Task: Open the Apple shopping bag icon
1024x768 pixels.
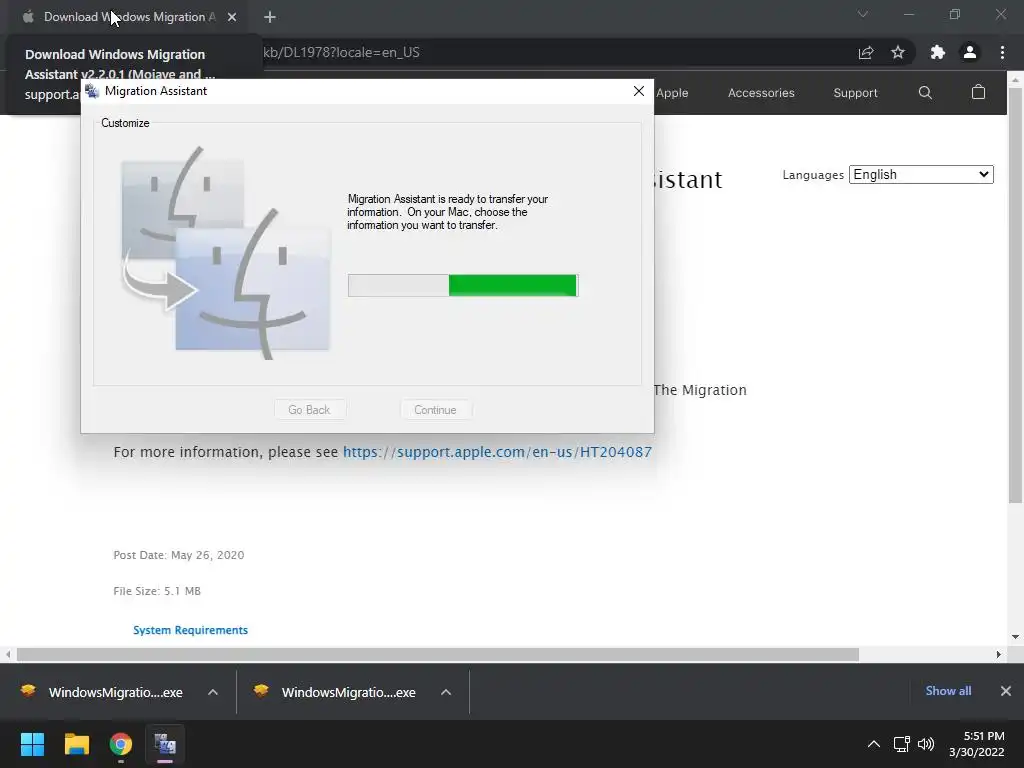Action: 978,92
